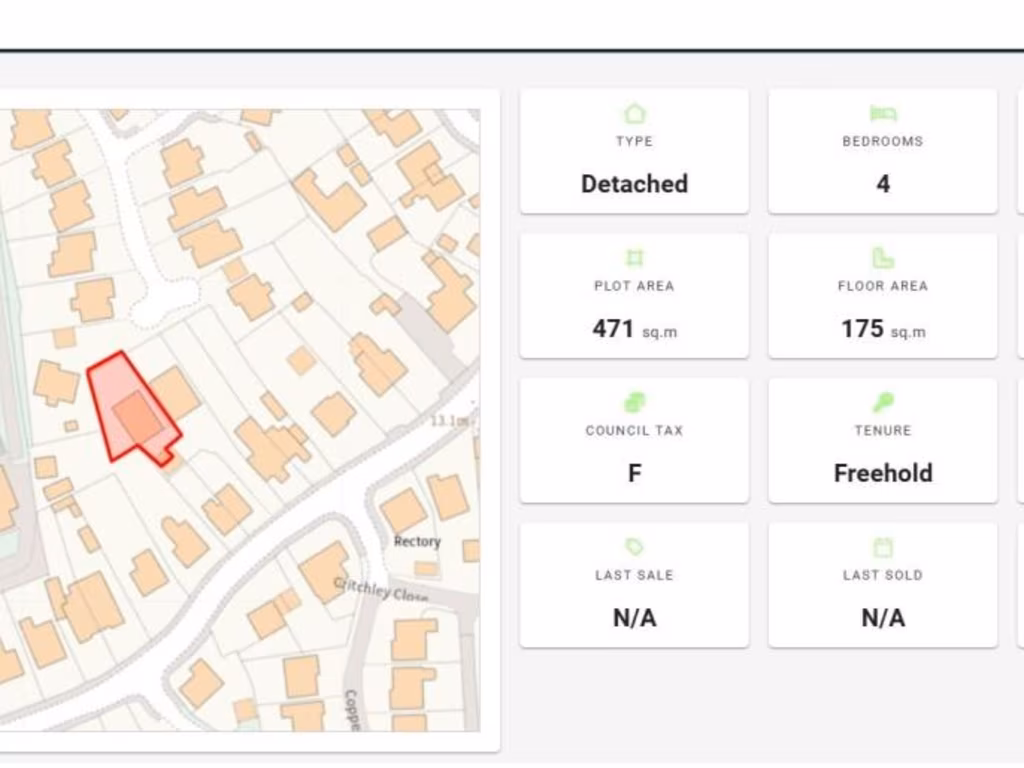The height and width of the screenshot is (768, 1024).
Task: Click the last sold calendar icon
Action: pos(883,547)
